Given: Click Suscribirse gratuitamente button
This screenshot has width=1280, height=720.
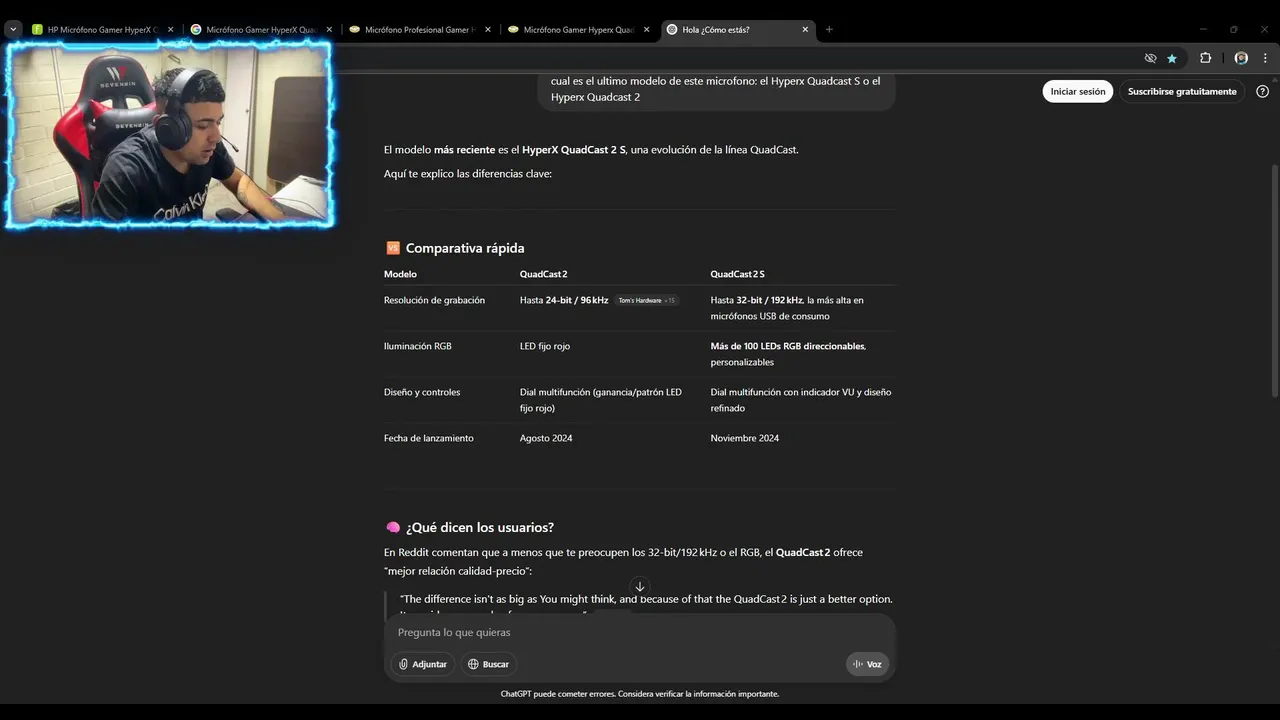Looking at the screenshot, I should coord(1182,91).
